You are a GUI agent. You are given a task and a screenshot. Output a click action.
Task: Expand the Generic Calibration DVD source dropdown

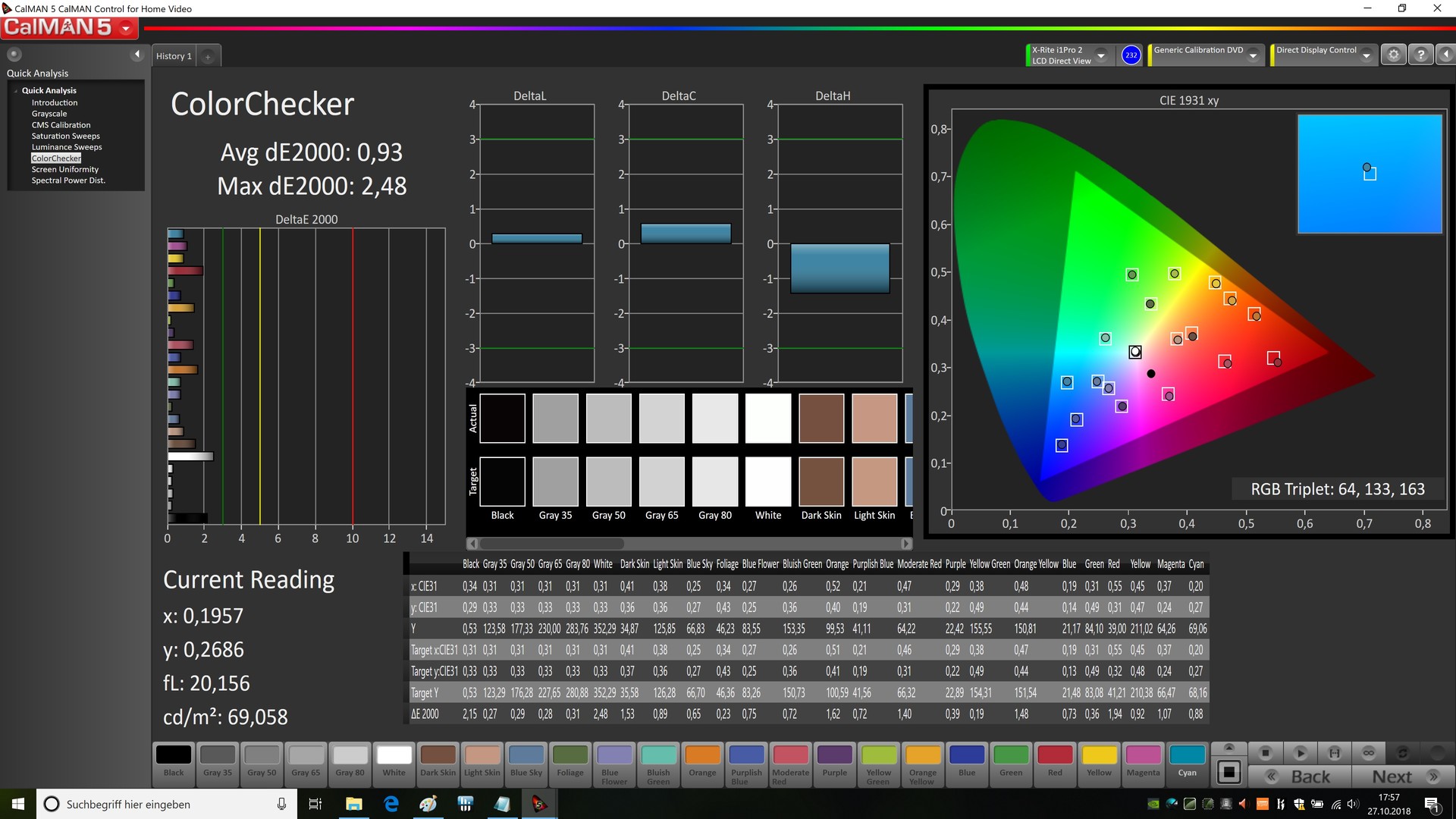1254,55
